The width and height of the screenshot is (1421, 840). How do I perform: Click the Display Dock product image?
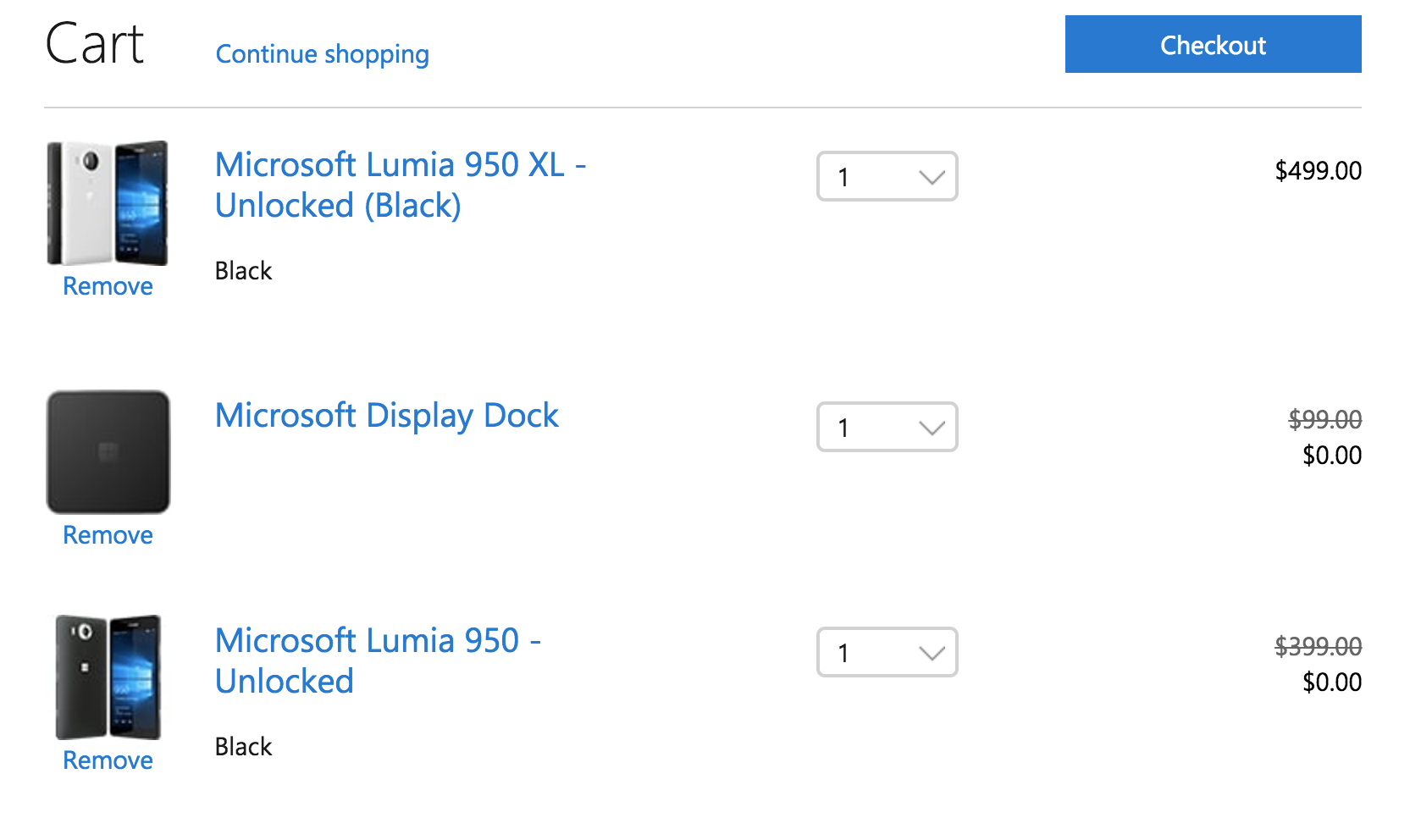point(108,451)
